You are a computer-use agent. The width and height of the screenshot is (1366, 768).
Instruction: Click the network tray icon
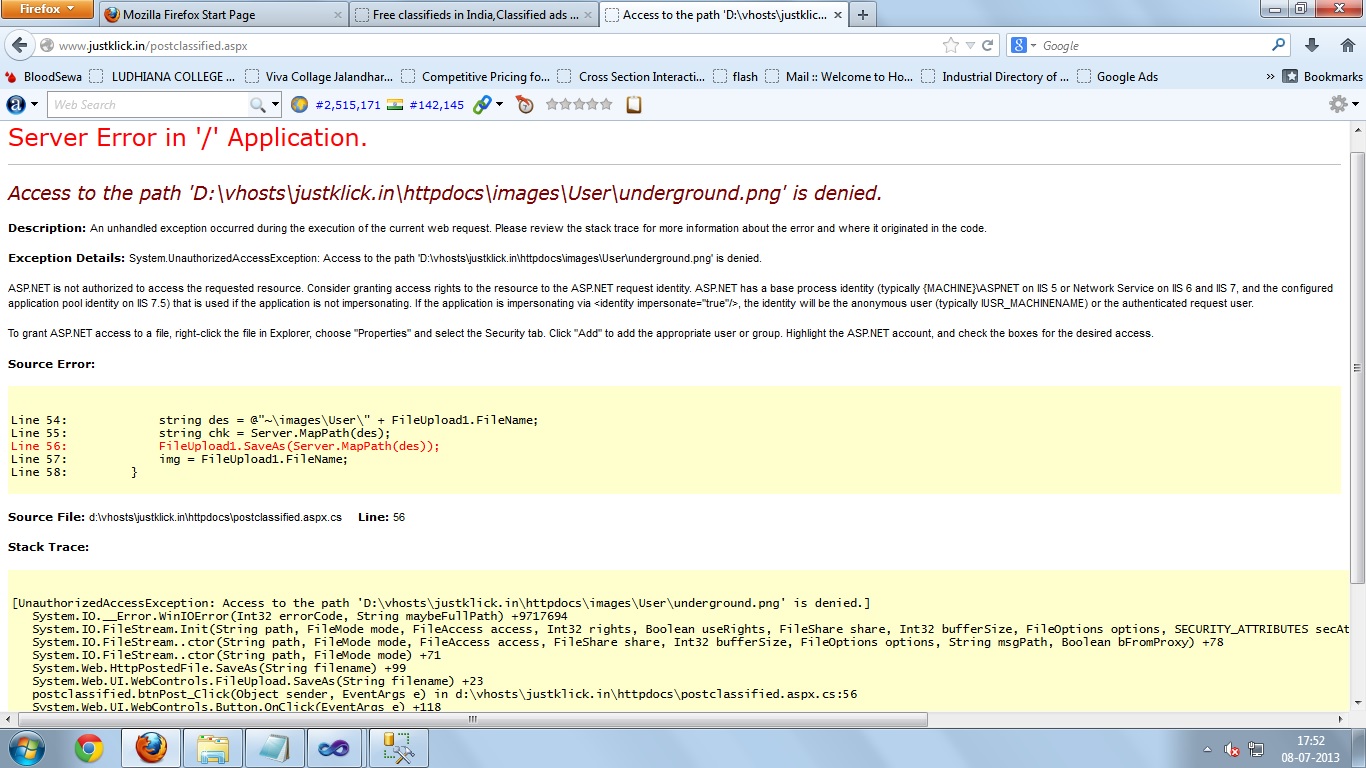[1256, 749]
